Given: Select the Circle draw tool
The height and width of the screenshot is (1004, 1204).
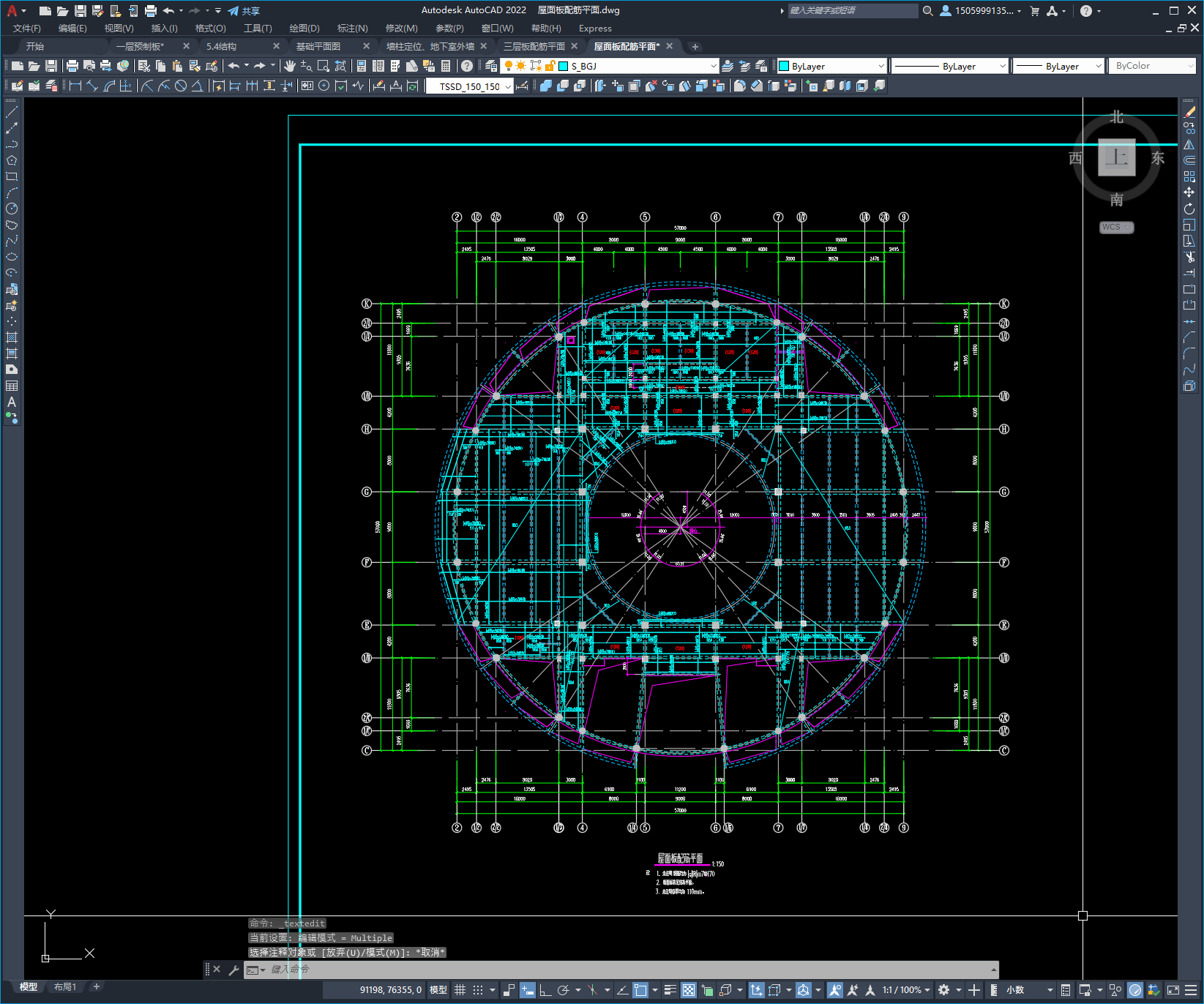Looking at the screenshot, I should coord(12,209).
